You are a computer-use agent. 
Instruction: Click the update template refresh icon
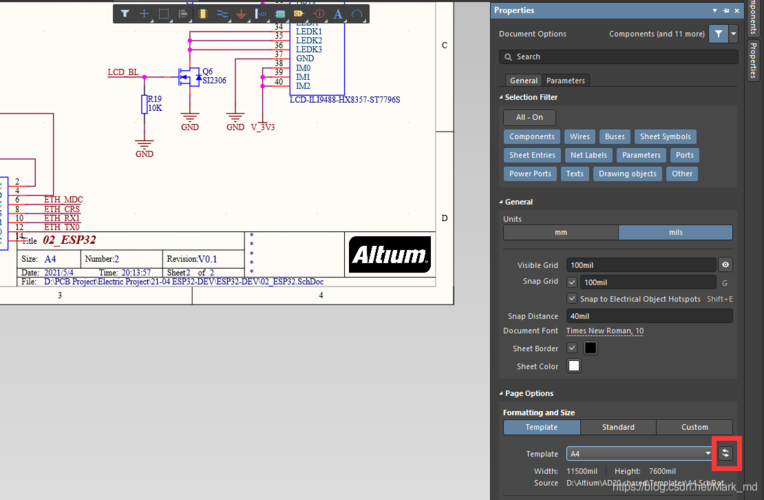726,453
